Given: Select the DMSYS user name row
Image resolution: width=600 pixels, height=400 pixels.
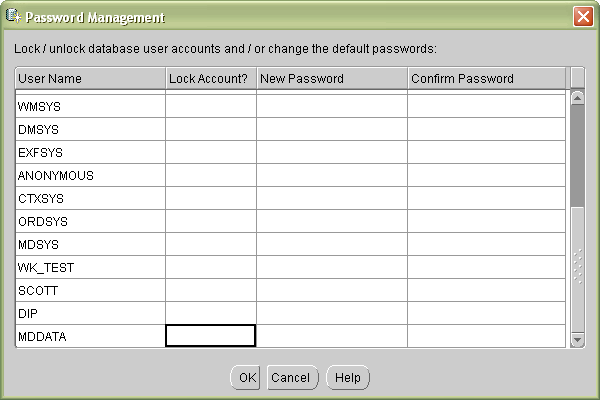Looking at the screenshot, I should pyautogui.click(x=90, y=129).
